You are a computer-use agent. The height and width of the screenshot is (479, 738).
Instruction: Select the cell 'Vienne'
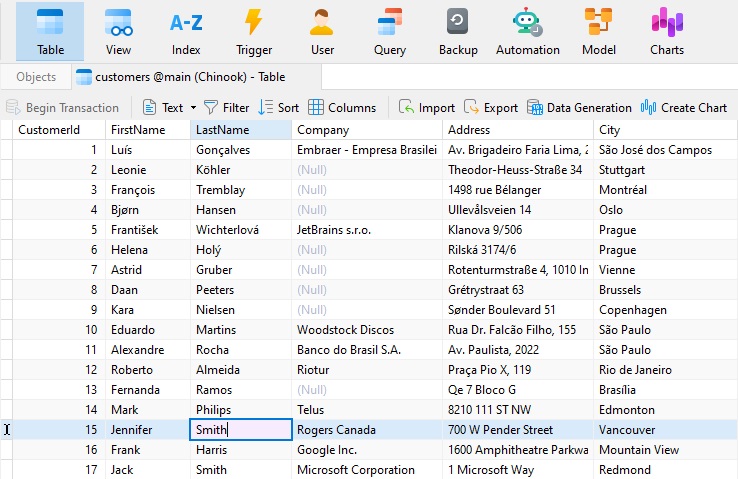tap(666, 270)
